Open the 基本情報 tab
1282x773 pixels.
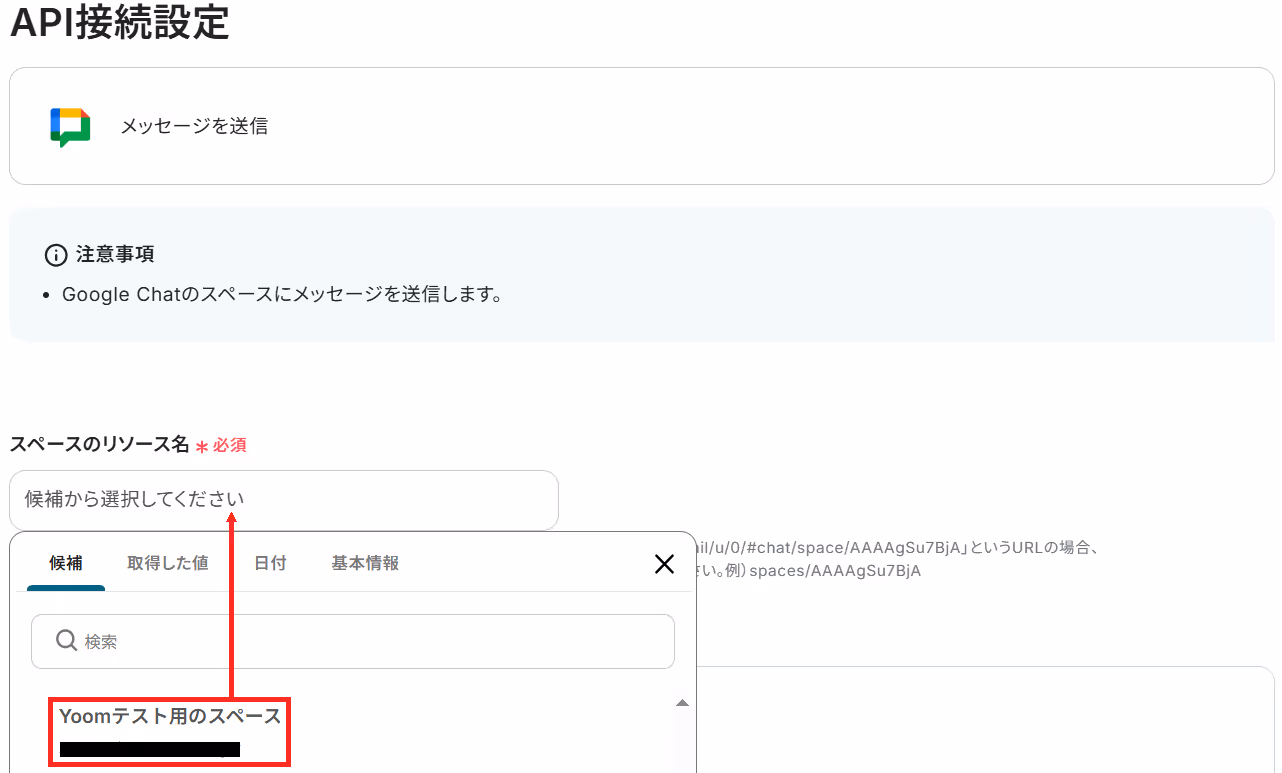click(365, 564)
